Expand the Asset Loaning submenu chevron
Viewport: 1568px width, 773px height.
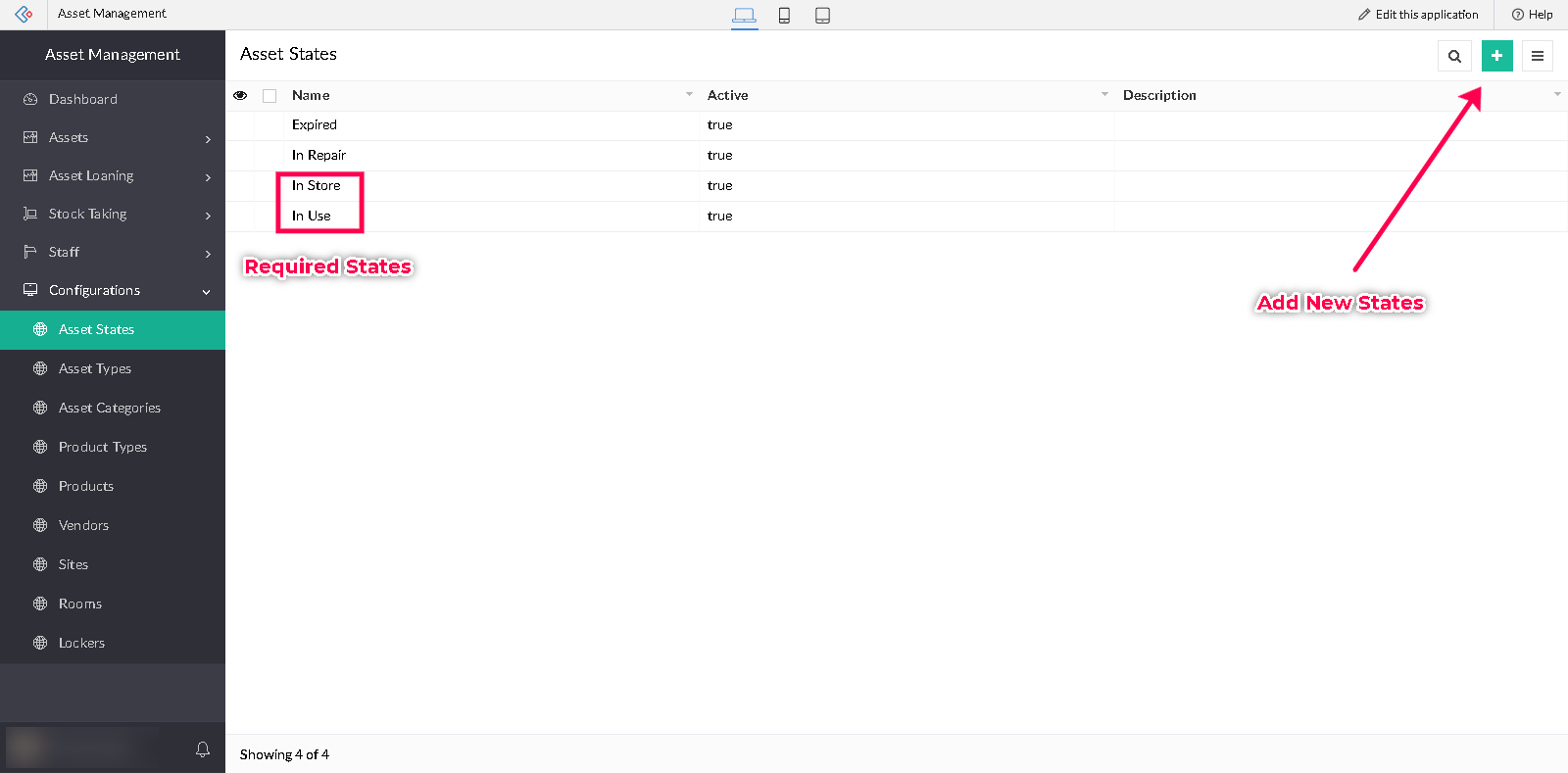tap(208, 177)
